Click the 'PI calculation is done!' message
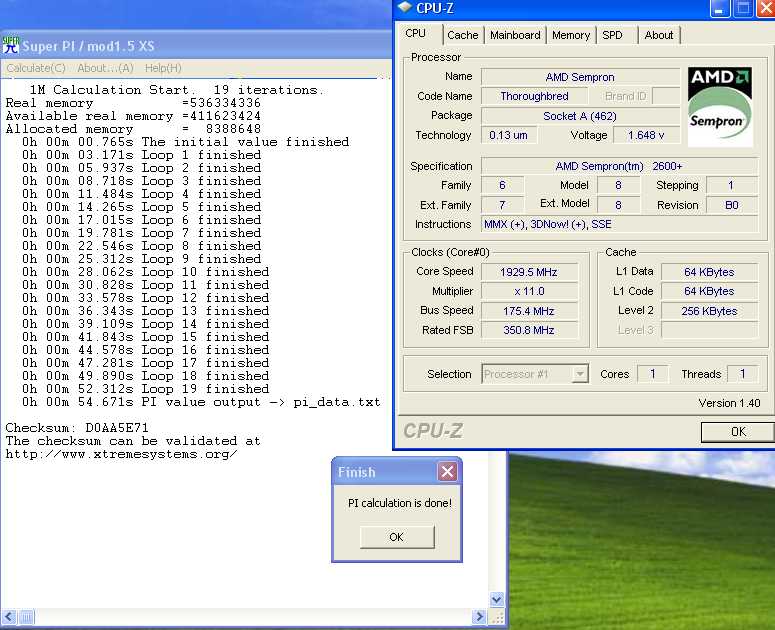Viewport: 775px width, 630px height. click(400, 503)
